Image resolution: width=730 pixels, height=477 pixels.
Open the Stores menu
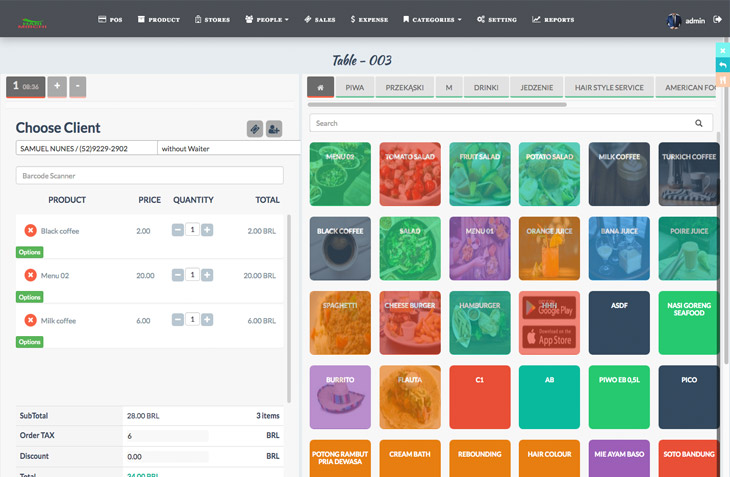click(212, 20)
